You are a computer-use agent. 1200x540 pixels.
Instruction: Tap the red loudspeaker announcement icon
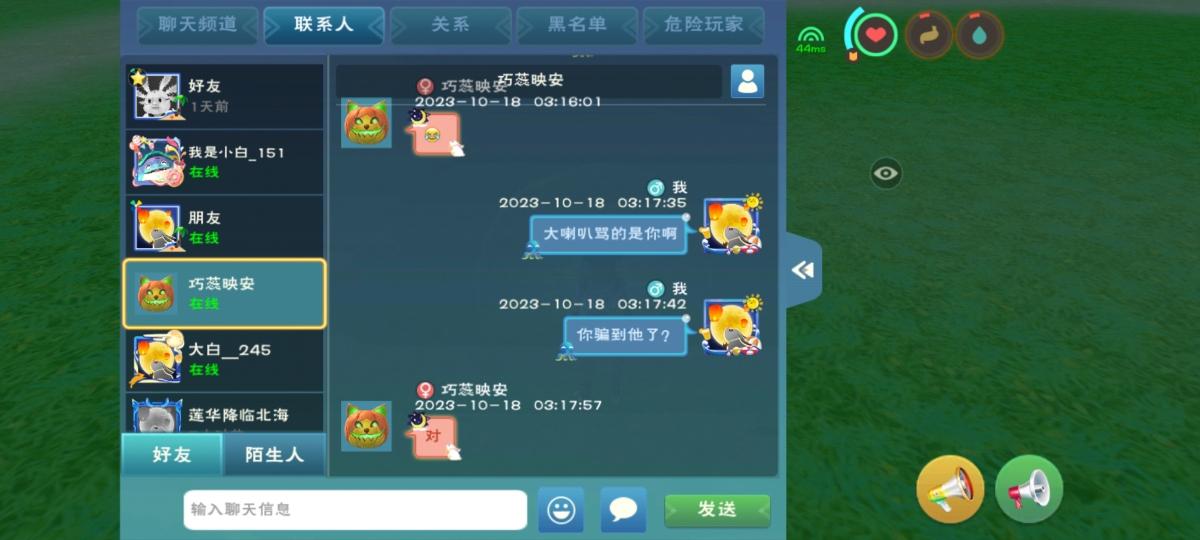[x=1029, y=489]
